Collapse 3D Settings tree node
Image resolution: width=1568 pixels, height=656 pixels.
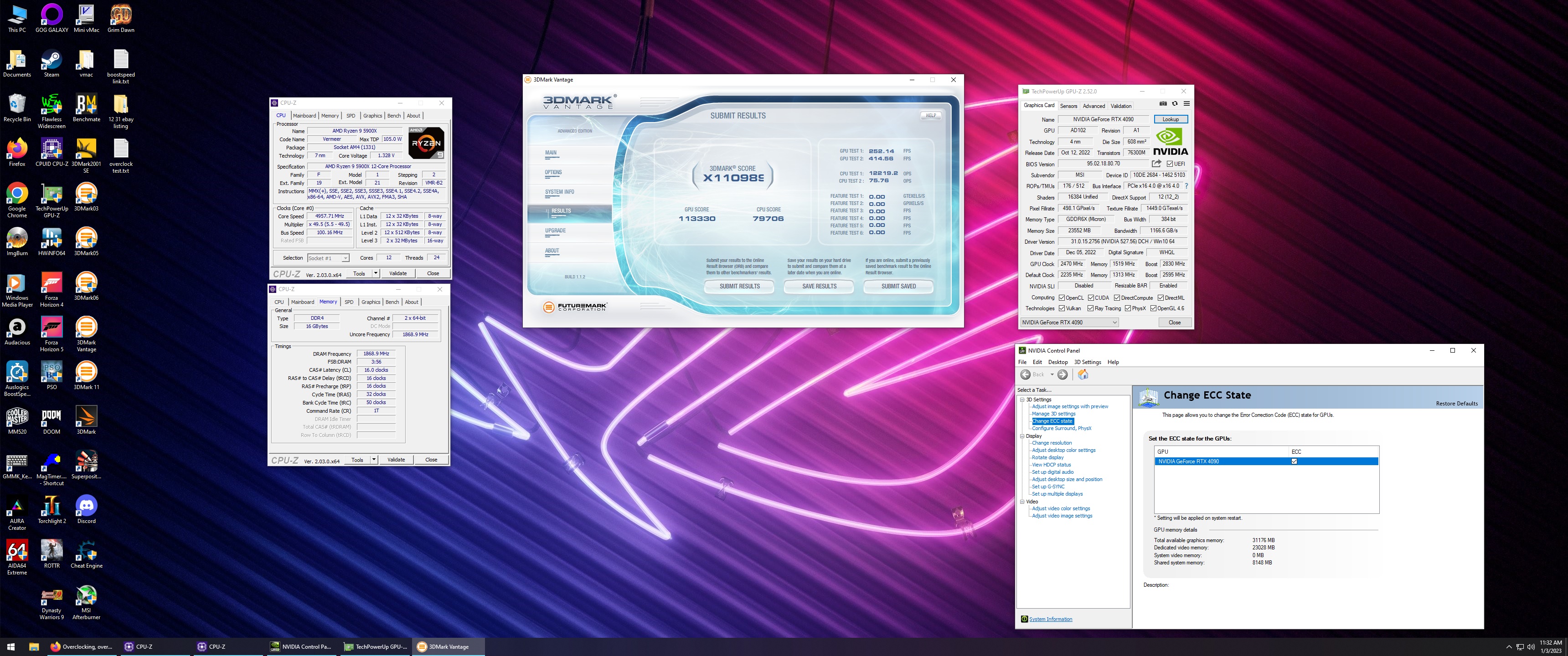coord(1022,400)
